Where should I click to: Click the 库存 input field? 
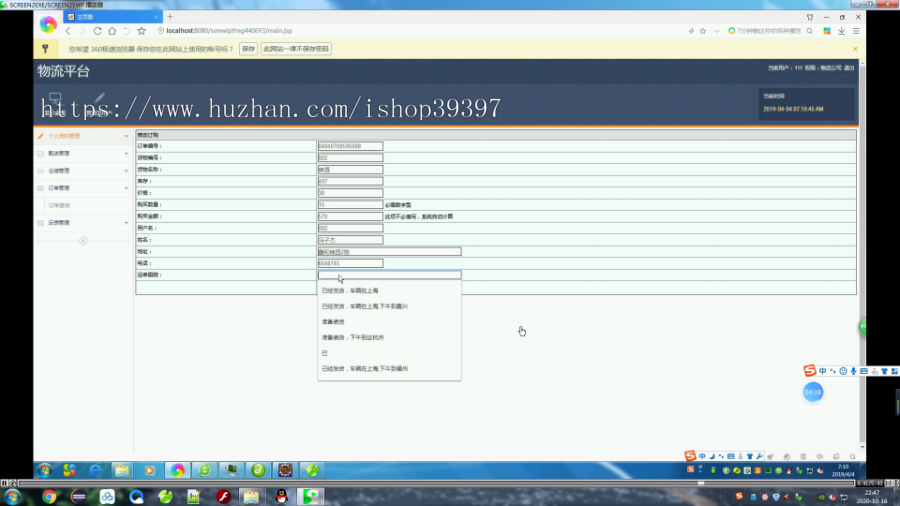click(x=350, y=181)
